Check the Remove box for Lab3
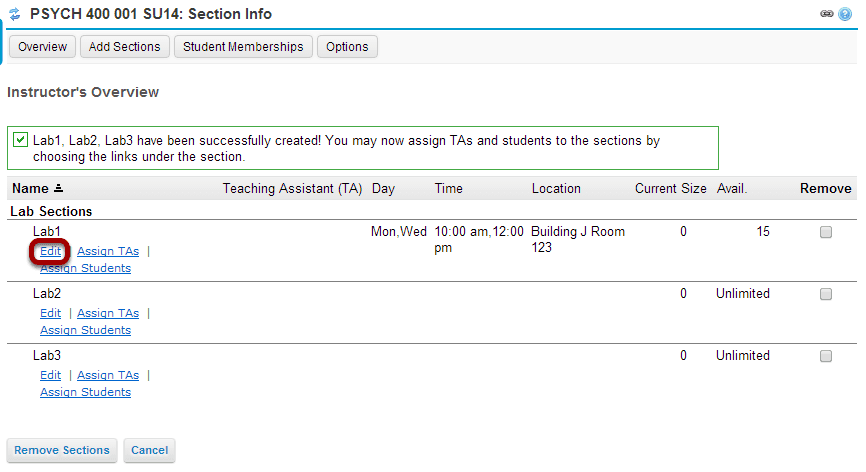Image resolution: width=866 pixels, height=472 pixels. tap(826, 356)
